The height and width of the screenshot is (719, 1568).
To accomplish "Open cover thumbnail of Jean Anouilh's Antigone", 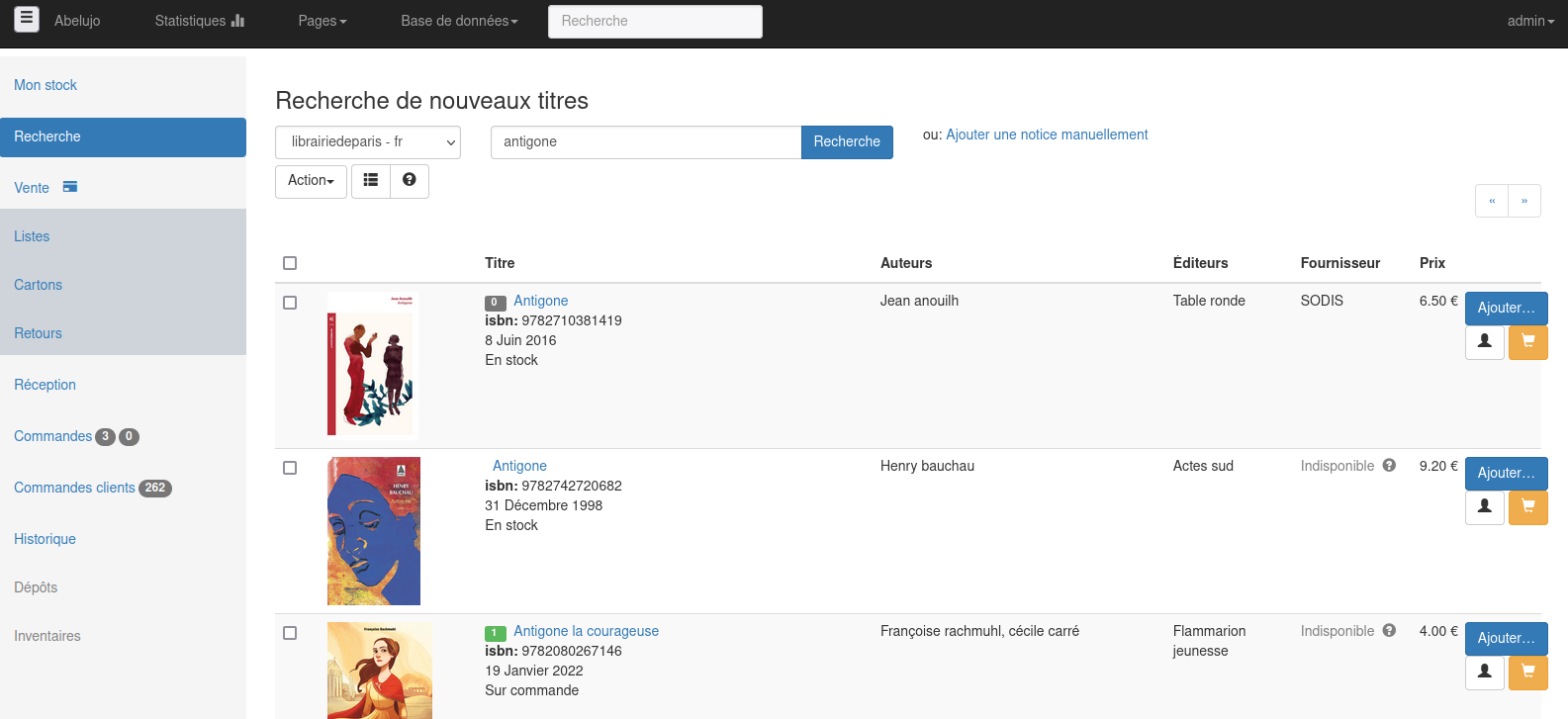I will point(373,365).
